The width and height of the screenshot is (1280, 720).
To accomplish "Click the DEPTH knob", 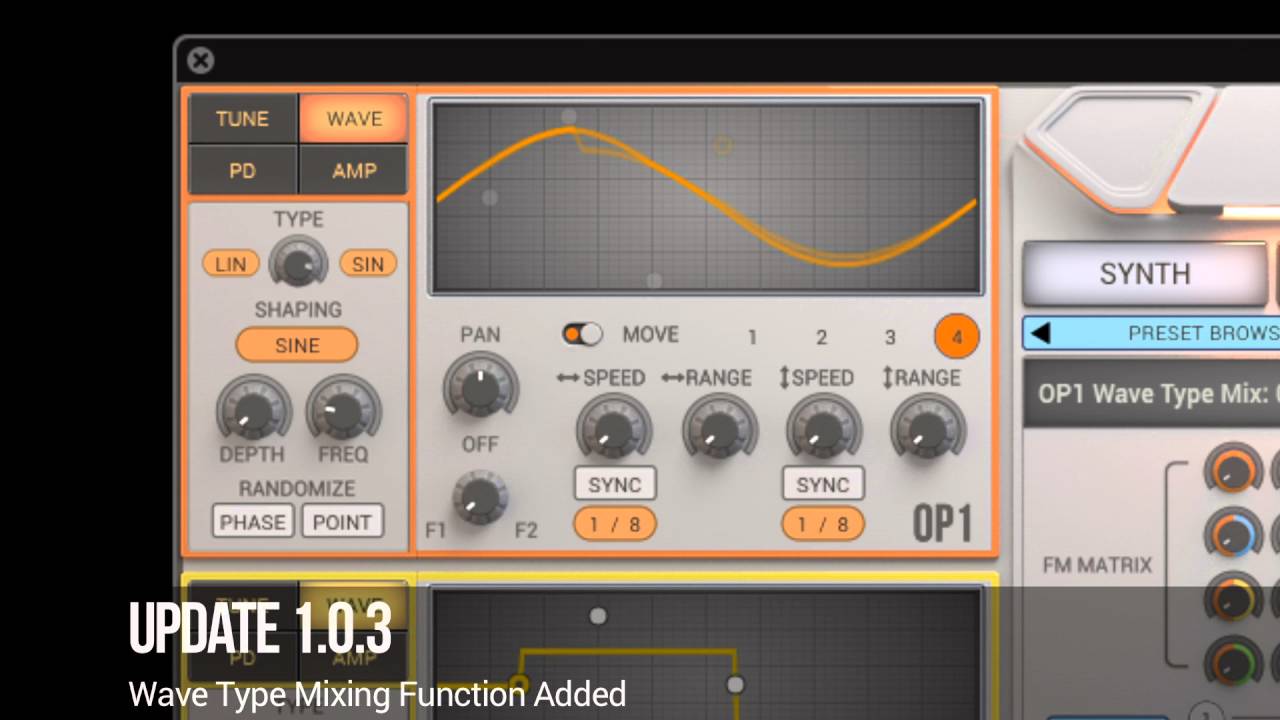I will (253, 410).
